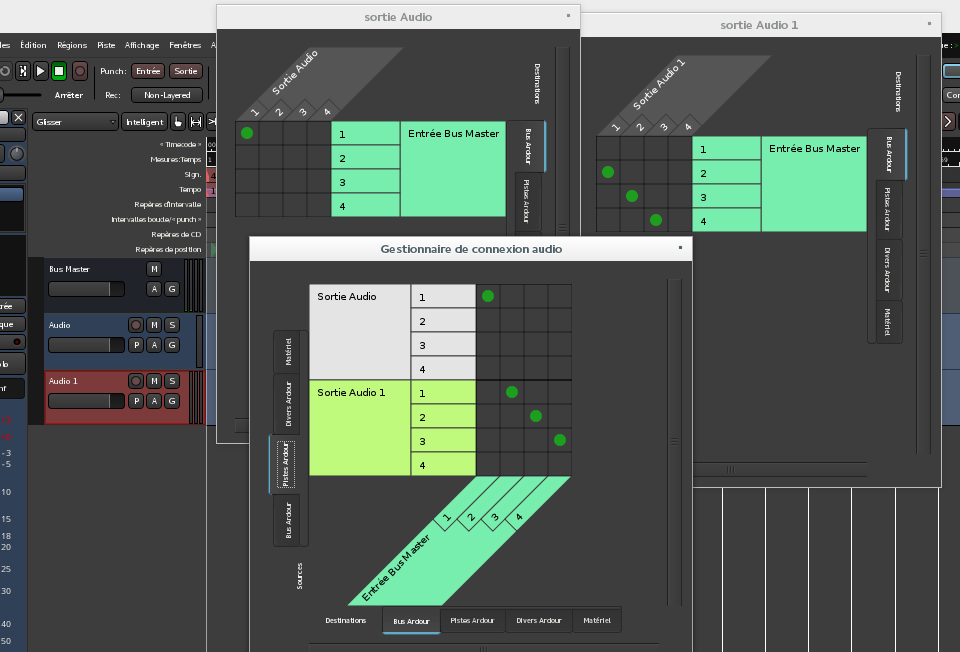Click Bus Master automation A button
960x652 pixels.
coord(154,289)
